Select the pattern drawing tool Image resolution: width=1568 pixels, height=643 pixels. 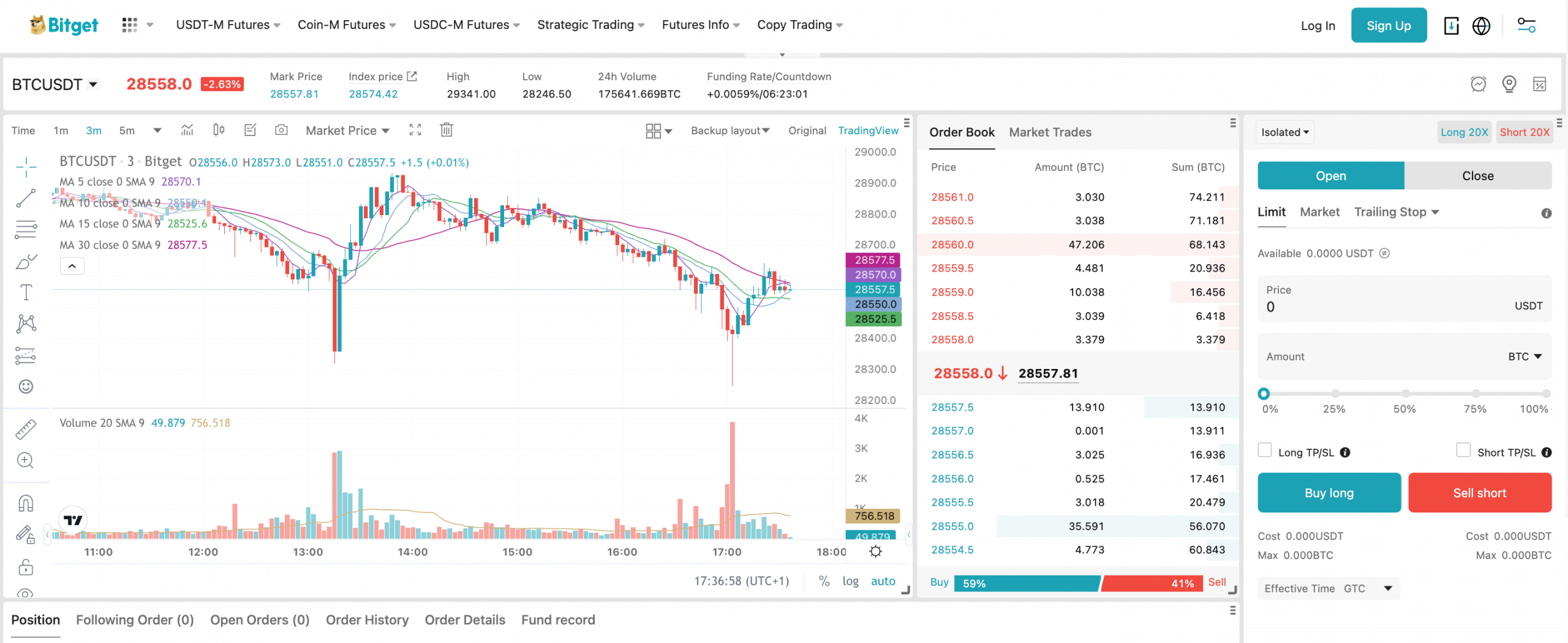point(26,324)
